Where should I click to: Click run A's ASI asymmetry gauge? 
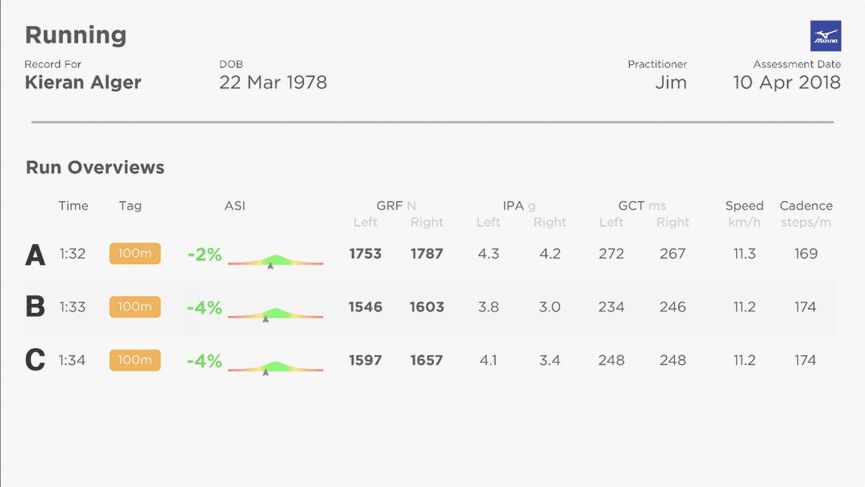click(275, 261)
